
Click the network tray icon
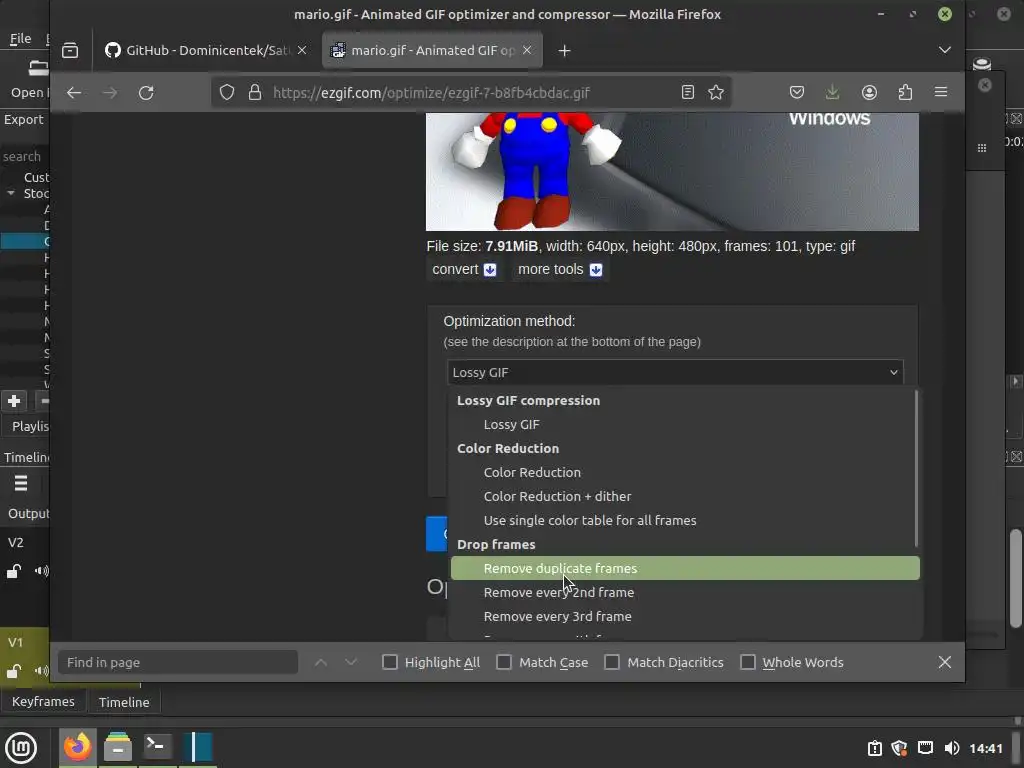(925, 748)
